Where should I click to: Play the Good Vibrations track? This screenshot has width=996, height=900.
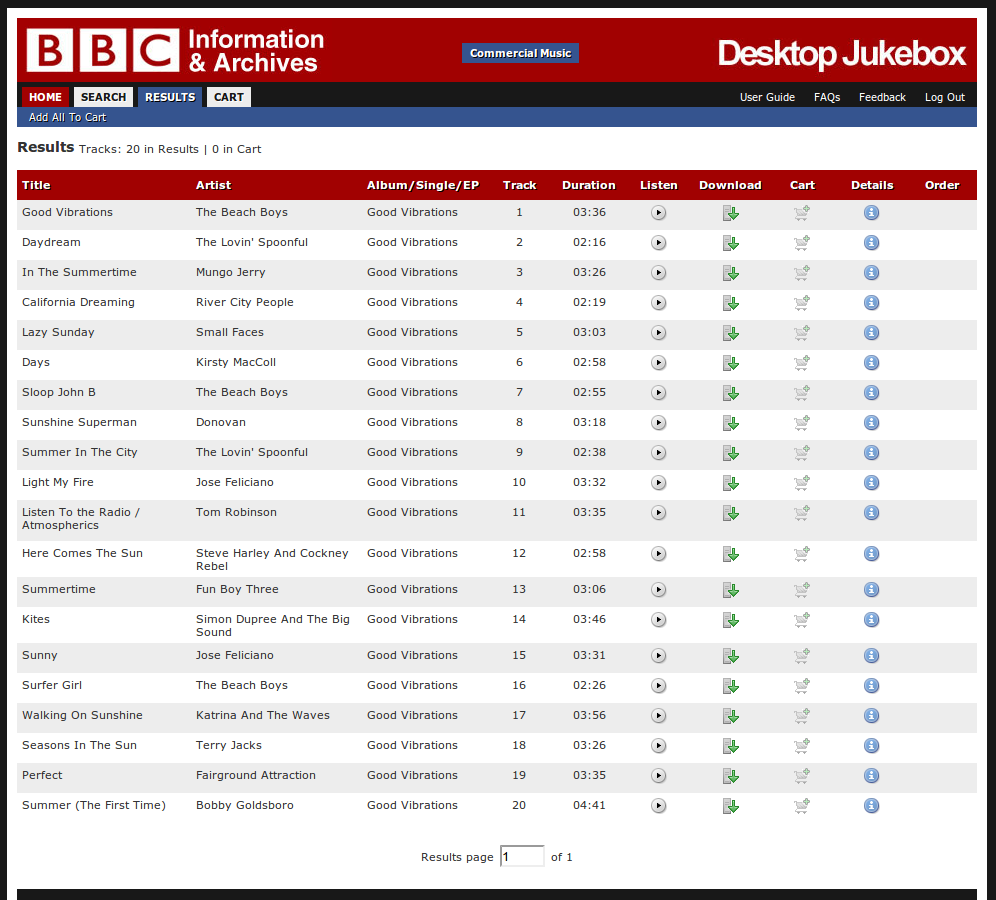tap(658, 213)
